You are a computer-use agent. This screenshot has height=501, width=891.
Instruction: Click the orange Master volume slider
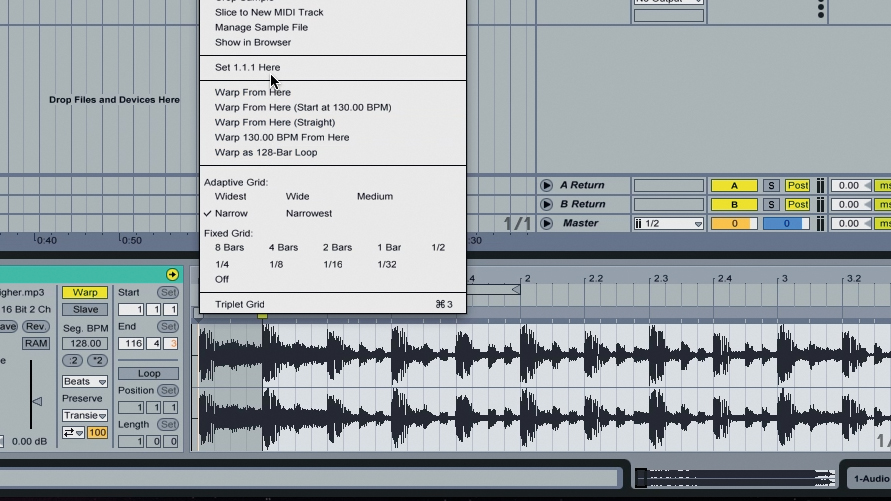[734, 223]
